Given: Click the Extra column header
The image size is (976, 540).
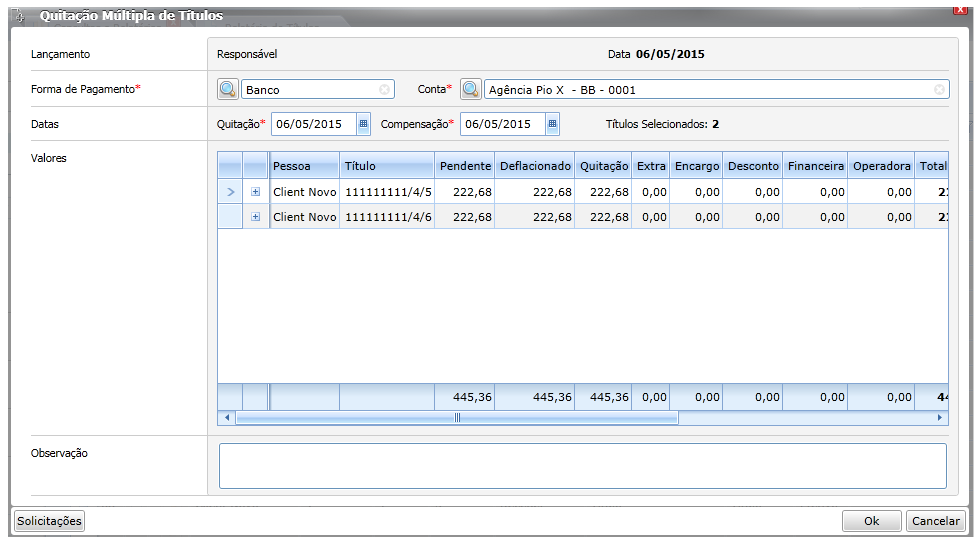Looking at the screenshot, I should coord(650,165).
